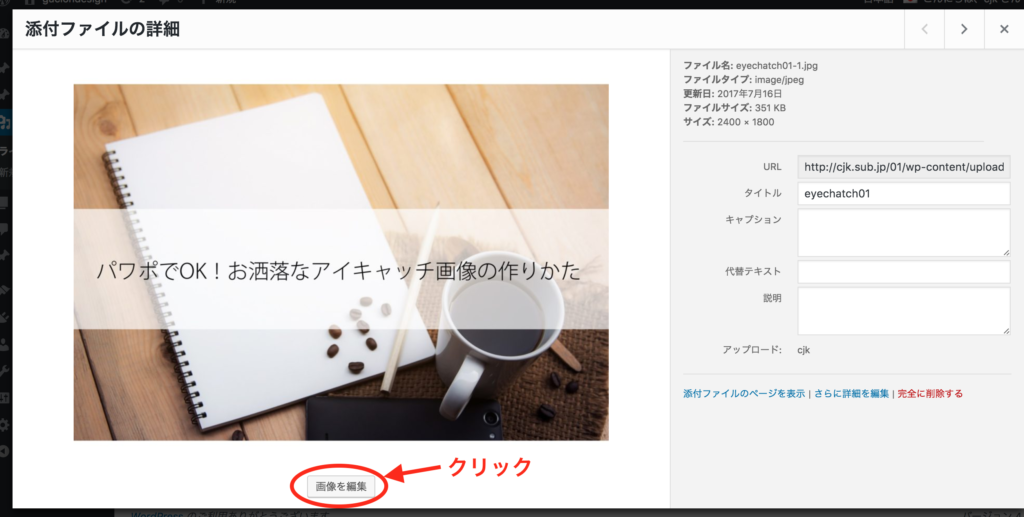
Task: Click the タイトル field label
Action: tap(762, 193)
